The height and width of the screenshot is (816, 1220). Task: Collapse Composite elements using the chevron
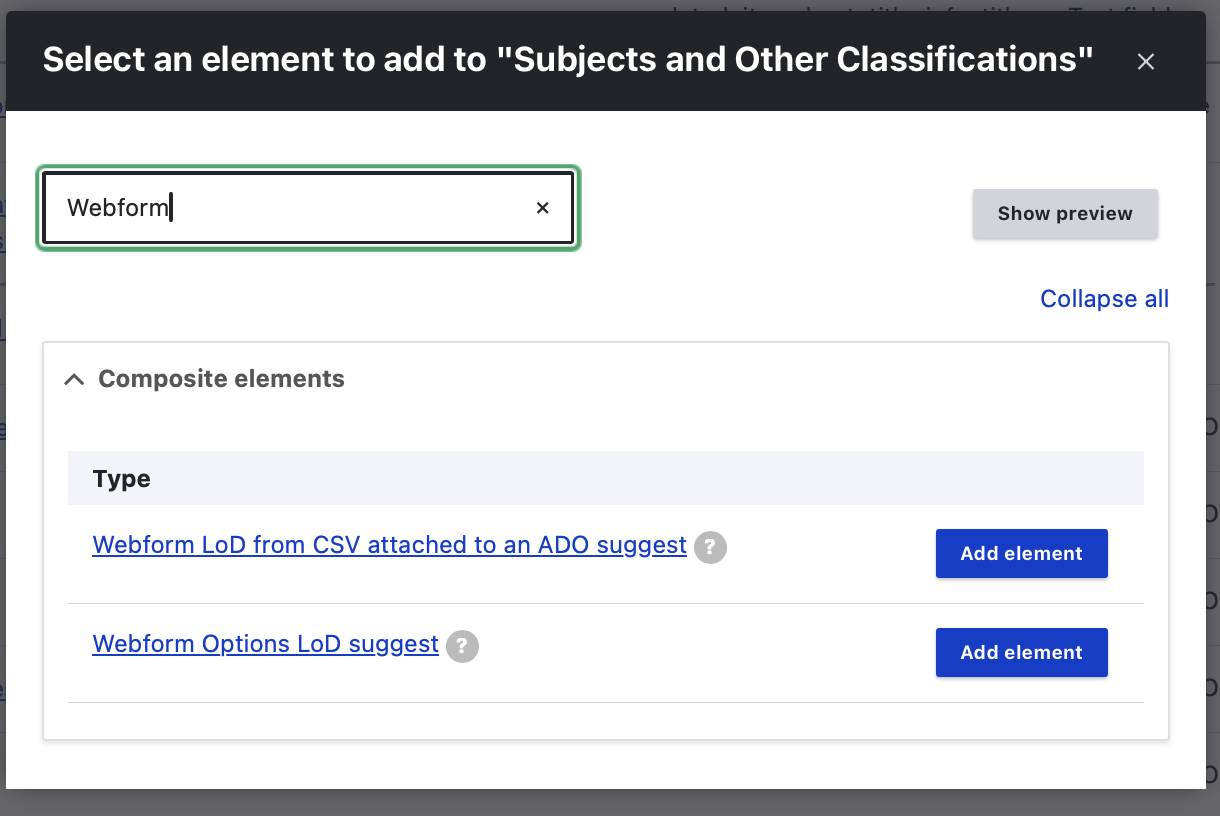pyautogui.click(x=74, y=380)
